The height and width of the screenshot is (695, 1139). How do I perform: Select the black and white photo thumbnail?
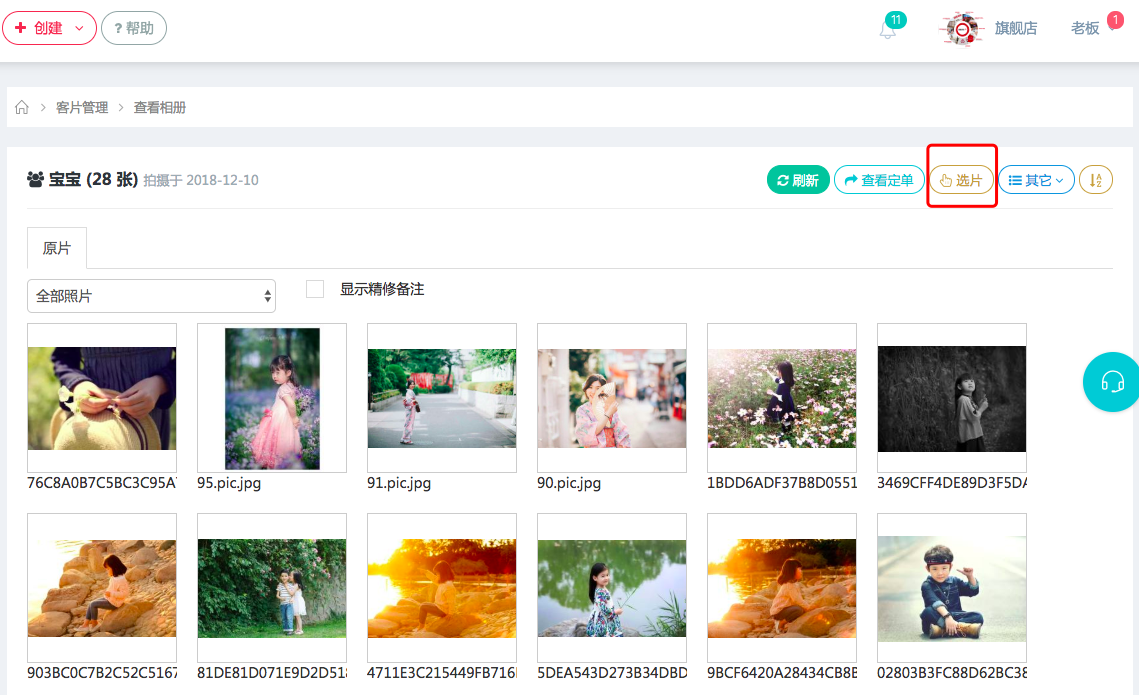(x=952, y=398)
